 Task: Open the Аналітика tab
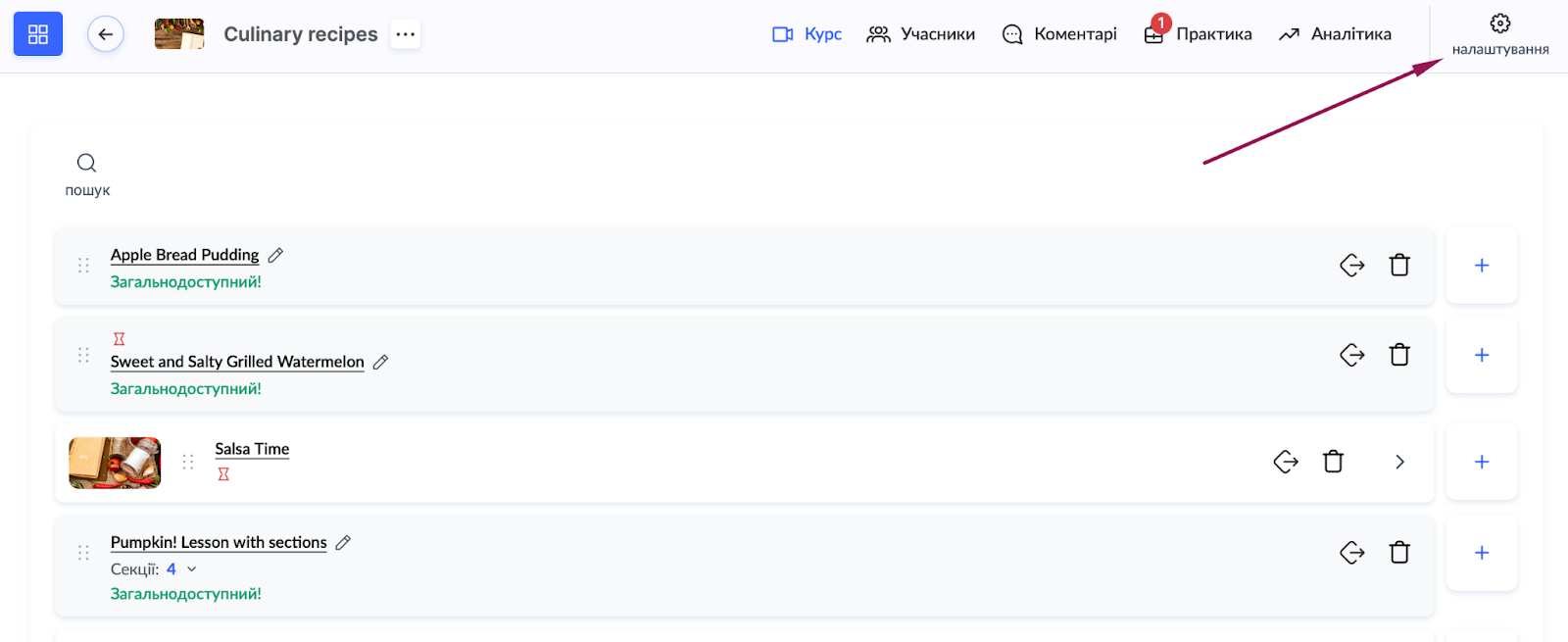[x=1335, y=34]
